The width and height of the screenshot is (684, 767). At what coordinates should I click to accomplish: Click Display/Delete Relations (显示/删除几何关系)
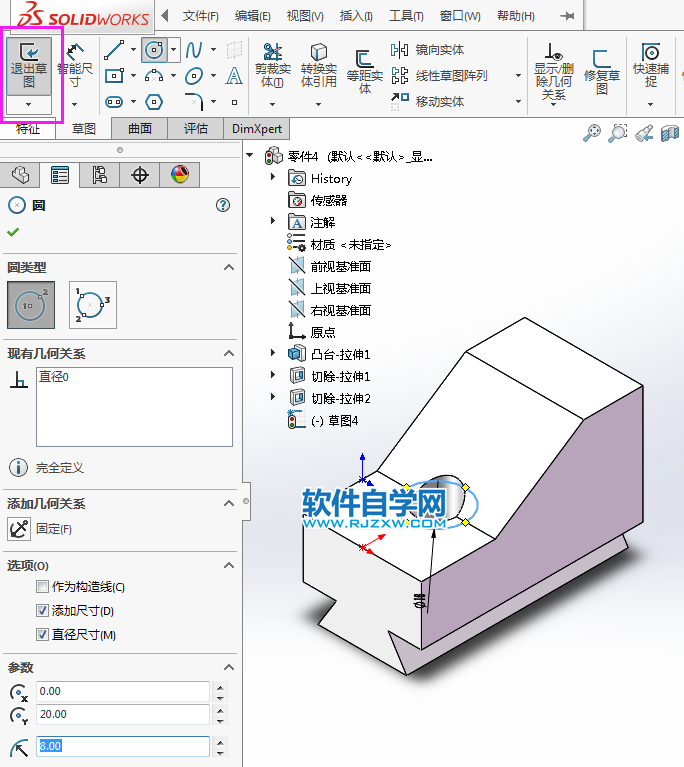553,71
